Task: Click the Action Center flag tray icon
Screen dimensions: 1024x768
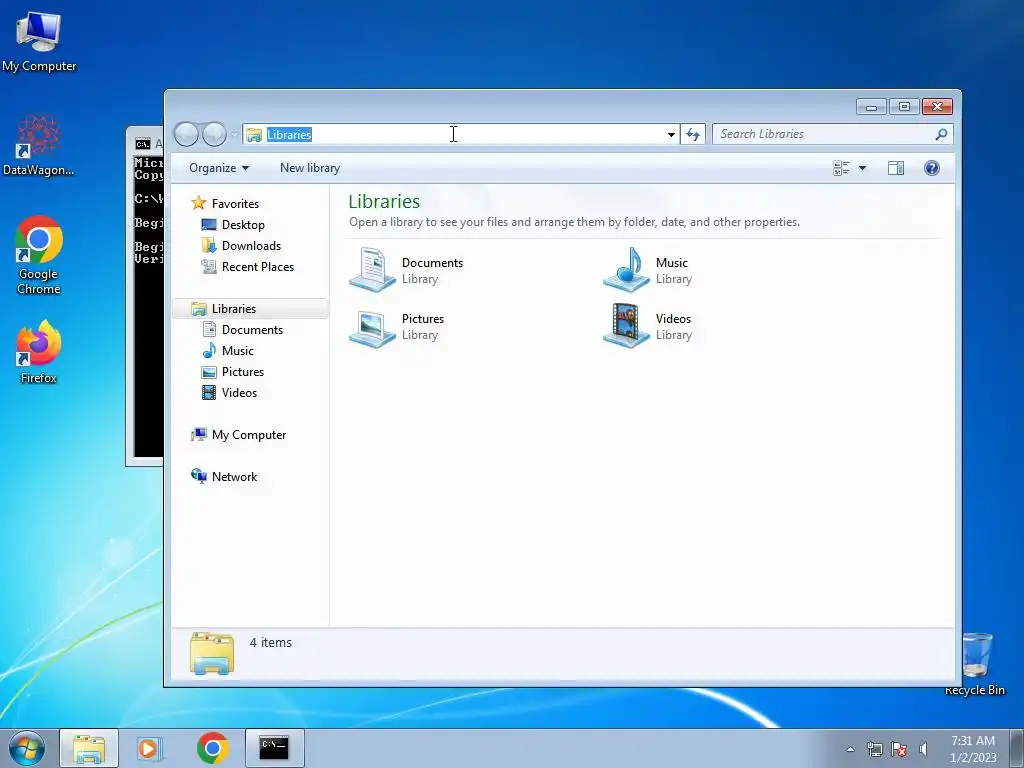Action: tap(899, 749)
